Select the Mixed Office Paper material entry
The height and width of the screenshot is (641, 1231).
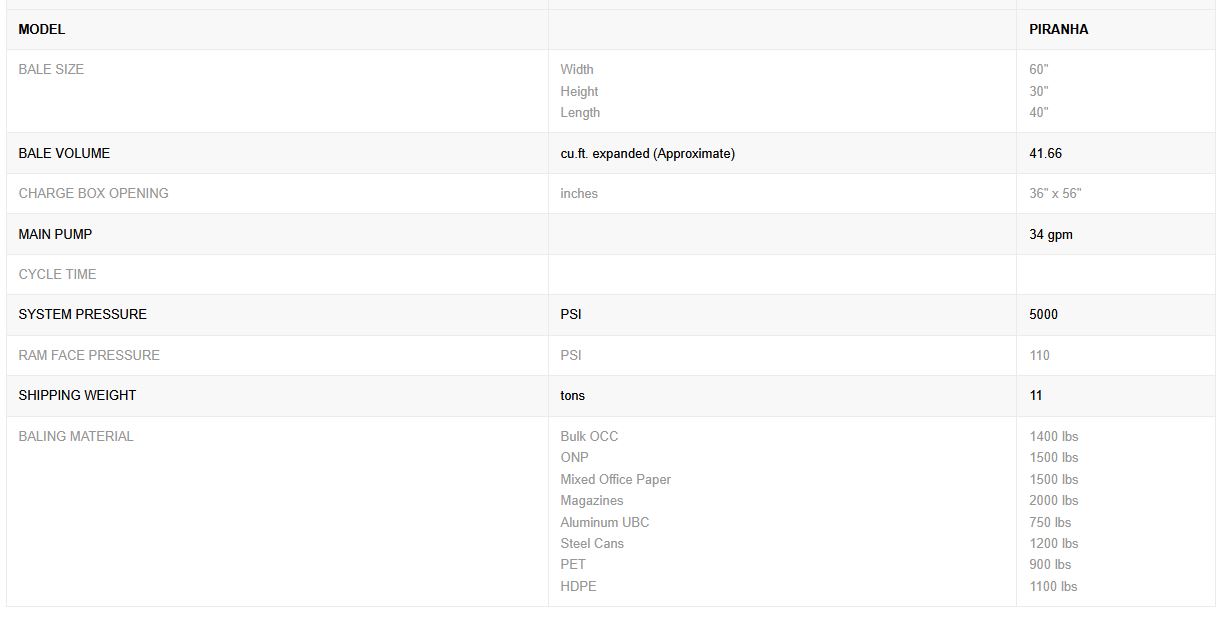(x=615, y=480)
